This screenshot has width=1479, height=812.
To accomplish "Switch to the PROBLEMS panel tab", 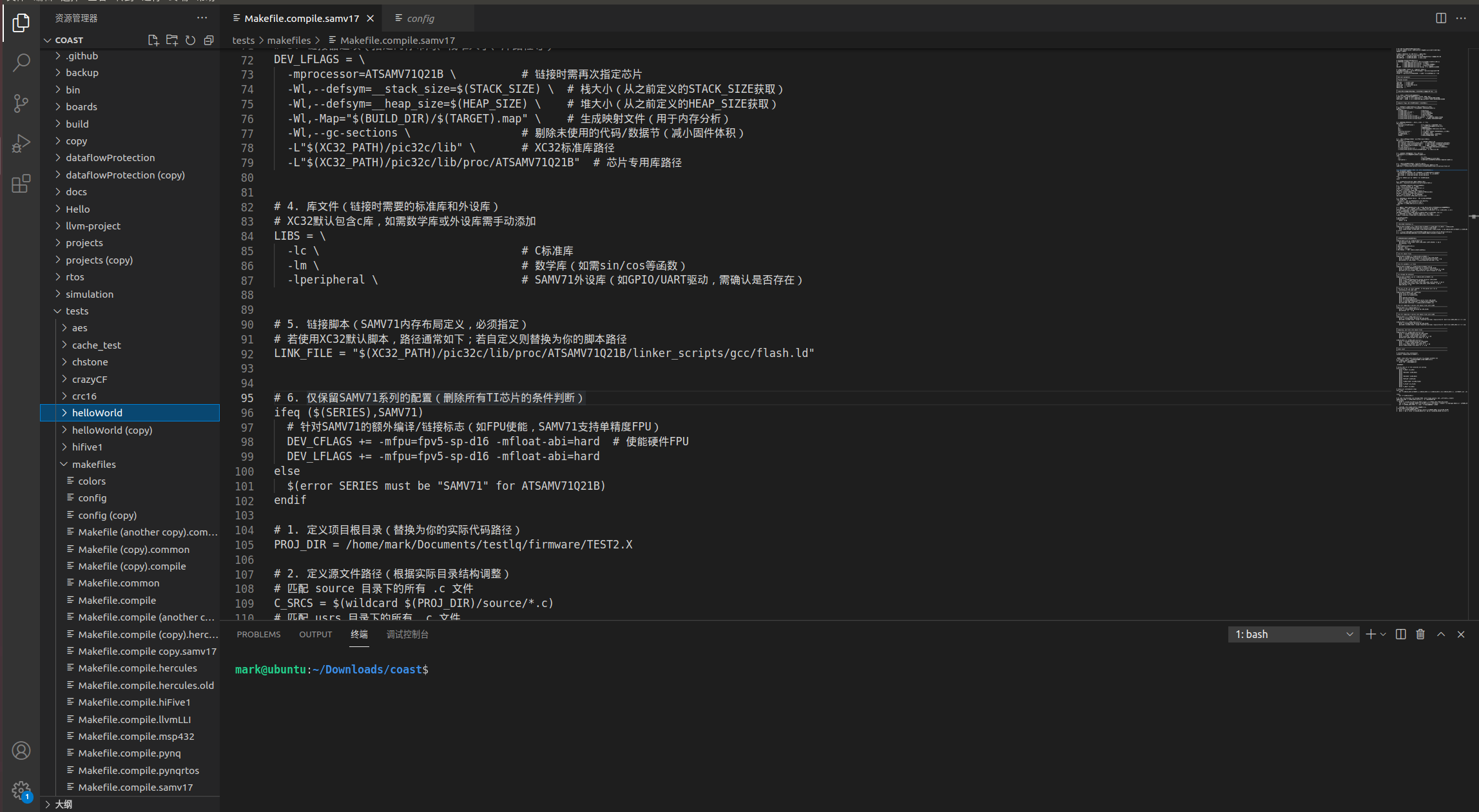I will coord(258,634).
